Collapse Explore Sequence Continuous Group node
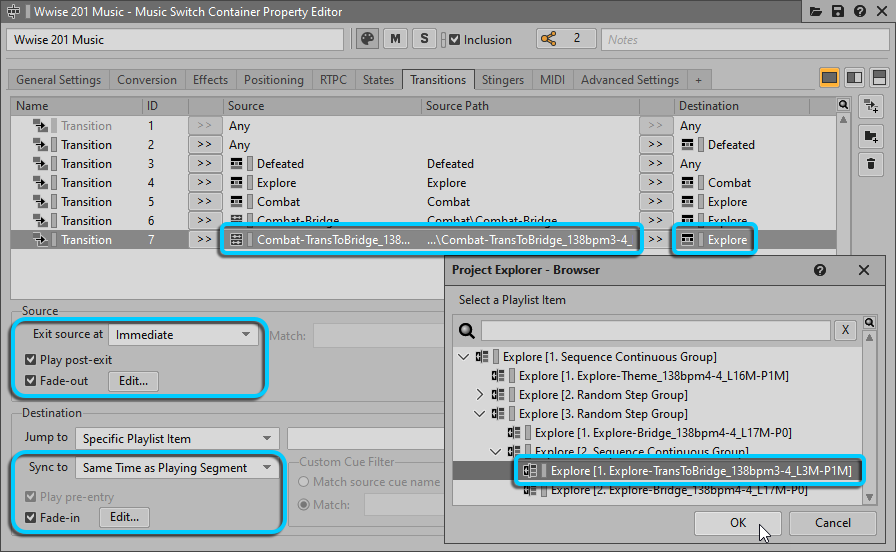 463,357
